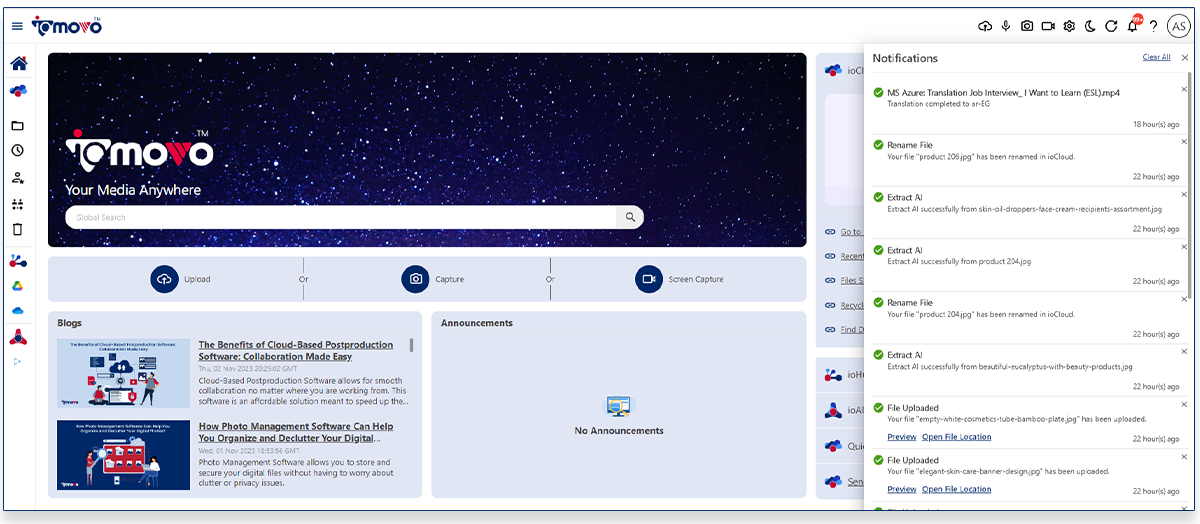Image resolution: width=1200 pixels, height=524 pixels.
Task: Open the ioHub sidebar icon
Action: click(x=18, y=262)
